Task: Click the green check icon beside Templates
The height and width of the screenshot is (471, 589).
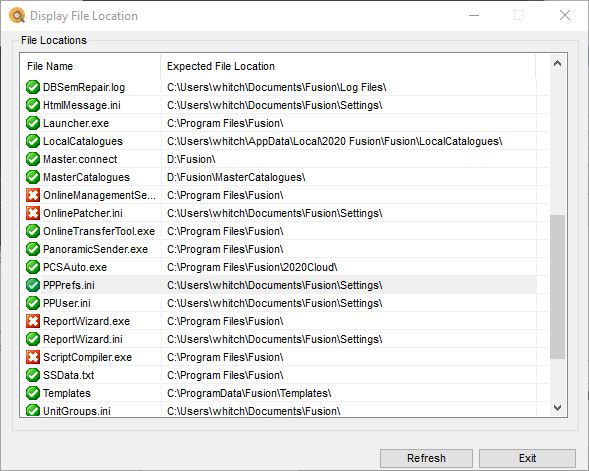Action: pyautogui.click(x=33, y=394)
